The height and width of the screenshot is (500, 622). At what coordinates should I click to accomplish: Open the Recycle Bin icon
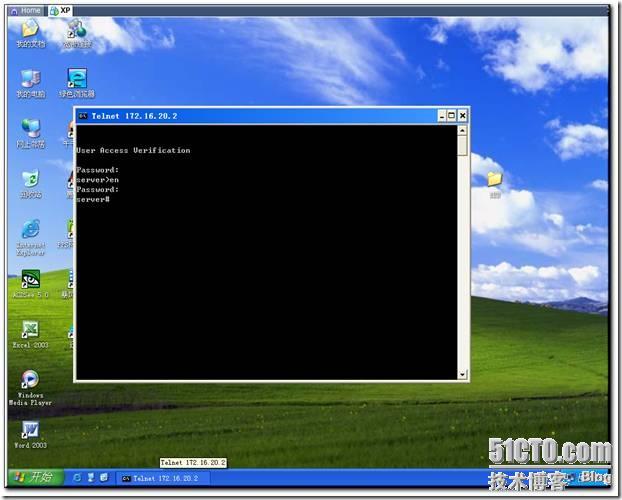(31, 184)
